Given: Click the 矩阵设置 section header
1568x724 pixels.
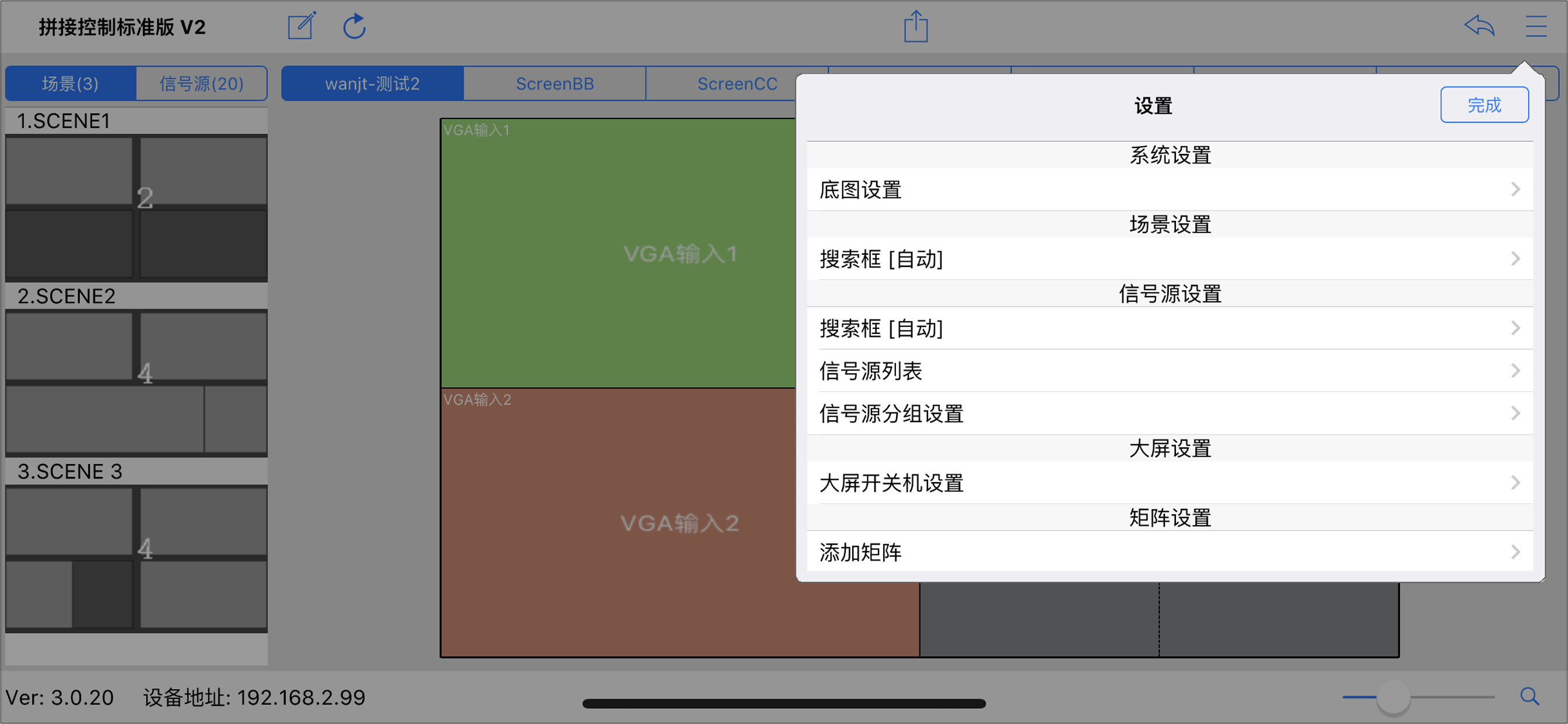Looking at the screenshot, I should tap(1170, 518).
